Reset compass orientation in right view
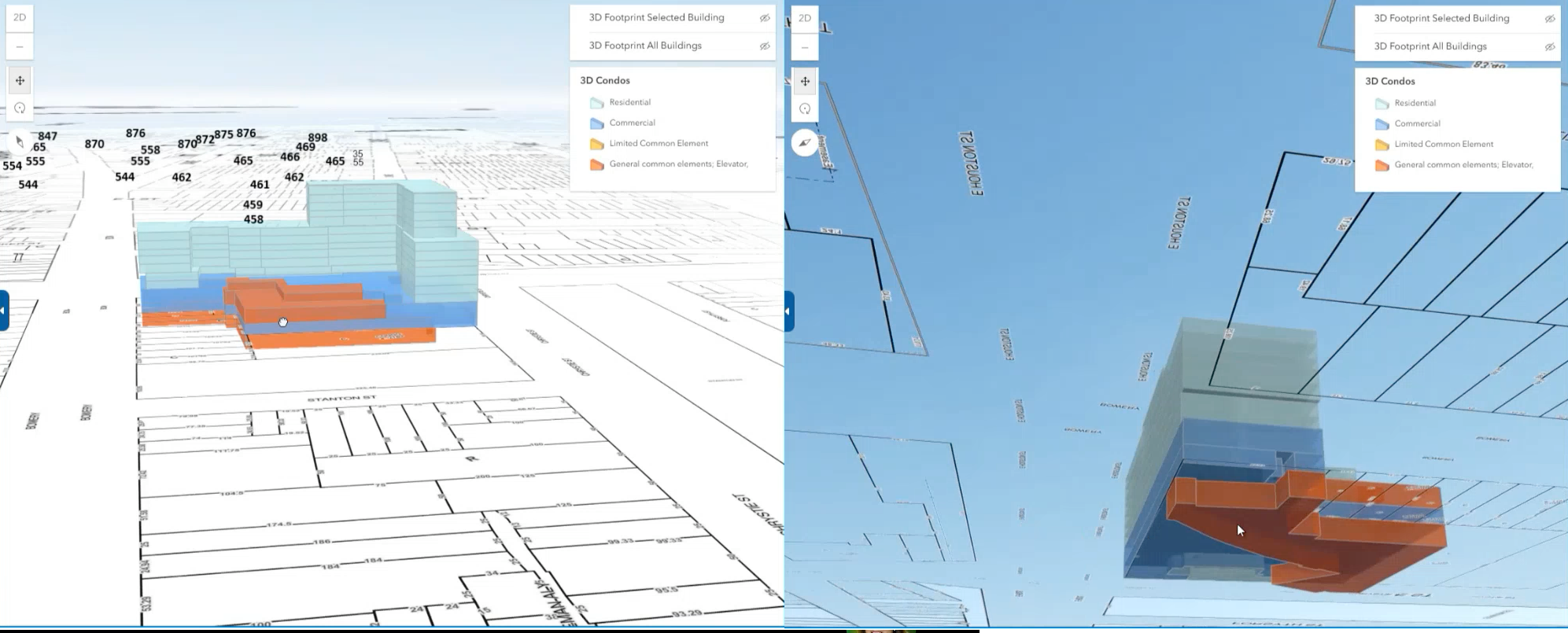The image size is (1568, 633). pos(805,143)
